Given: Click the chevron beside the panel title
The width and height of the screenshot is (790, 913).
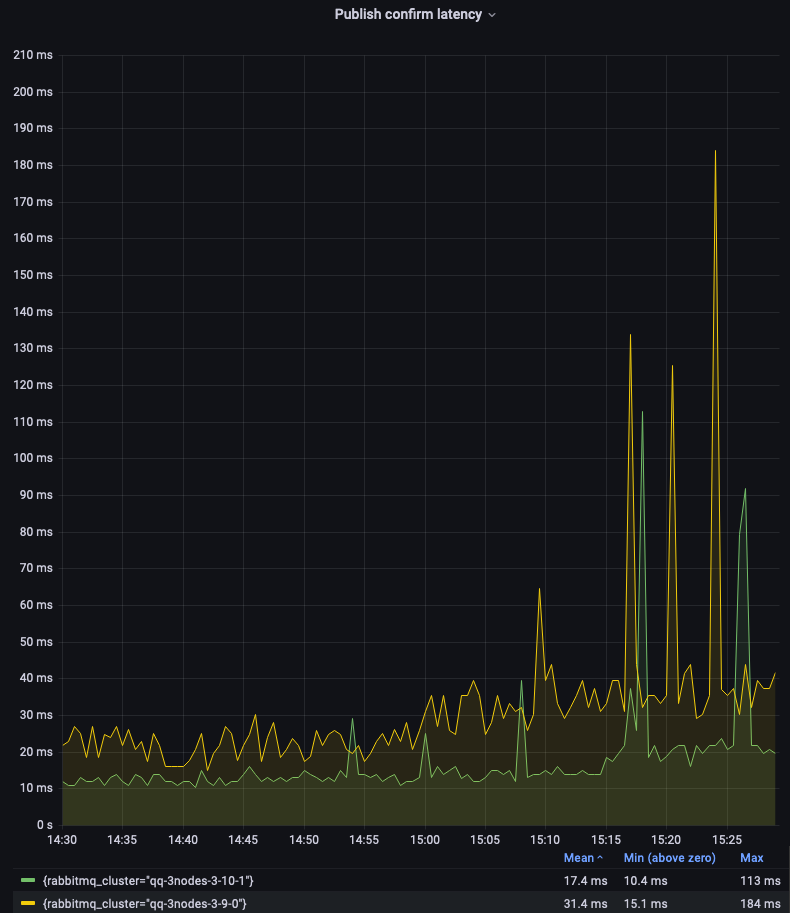Looking at the screenshot, I should [x=492, y=16].
